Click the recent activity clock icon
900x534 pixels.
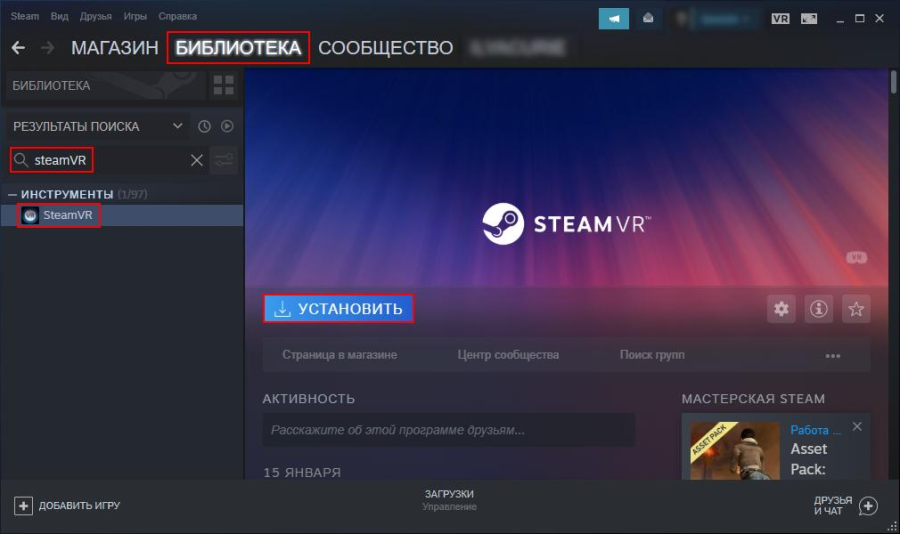click(x=205, y=127)
